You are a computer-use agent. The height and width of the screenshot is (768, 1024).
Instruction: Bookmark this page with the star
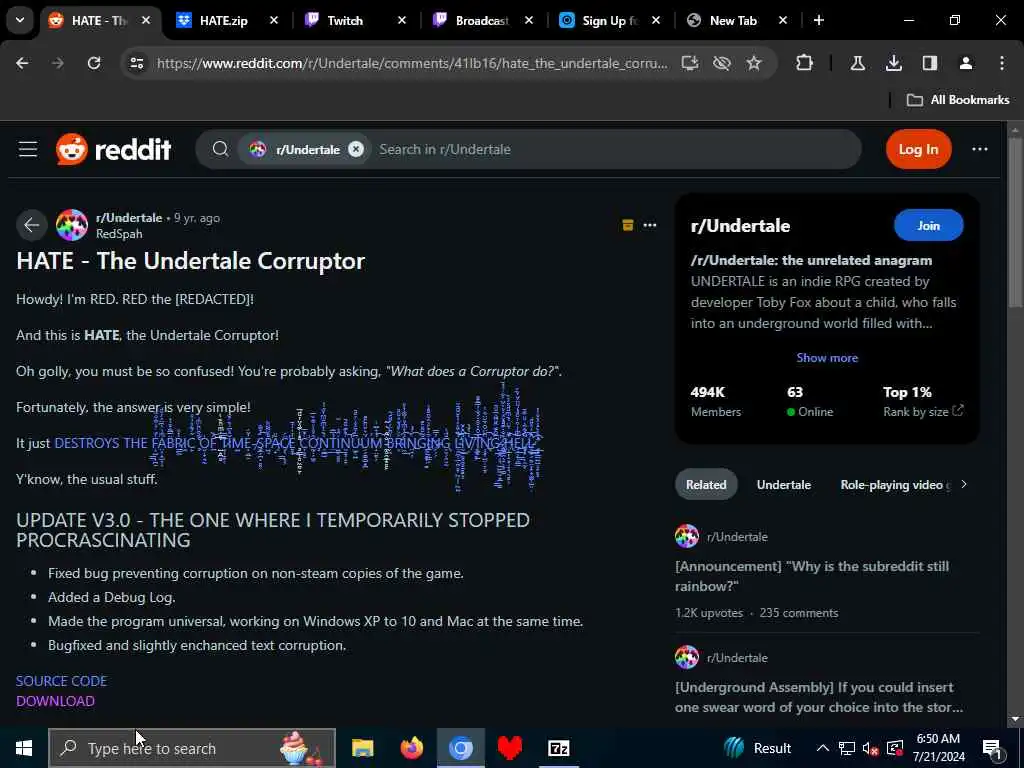754,63
